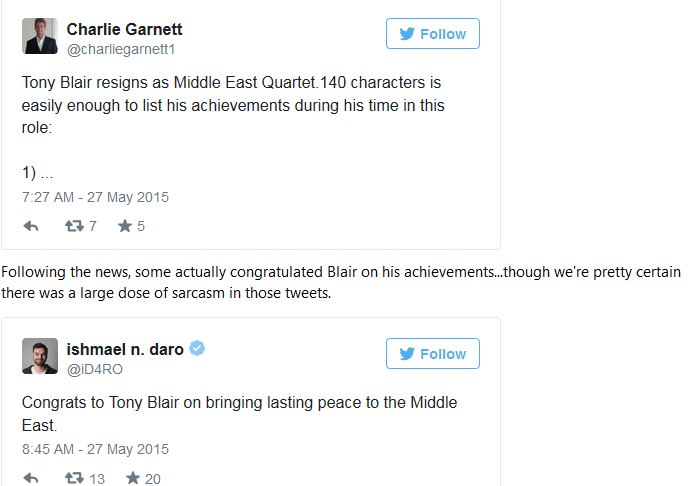Favorite Charlie Garnett's tweet with star

pos(125,226)
